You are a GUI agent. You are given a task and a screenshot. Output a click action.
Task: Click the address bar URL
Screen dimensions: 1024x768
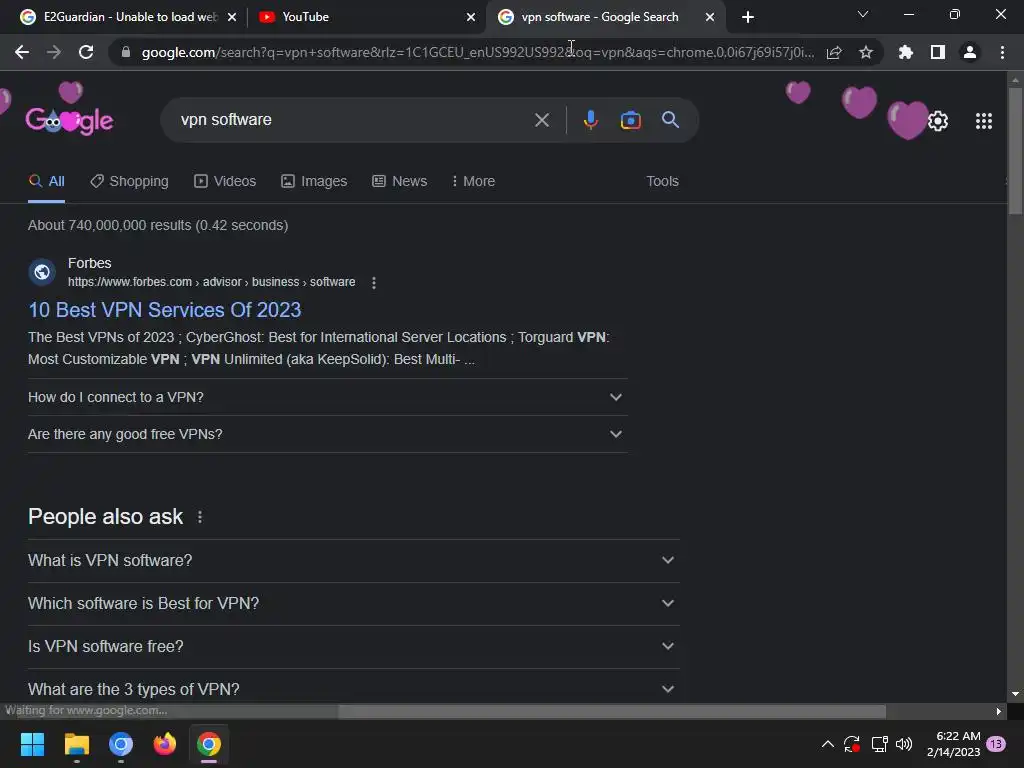tap(477, 52)
